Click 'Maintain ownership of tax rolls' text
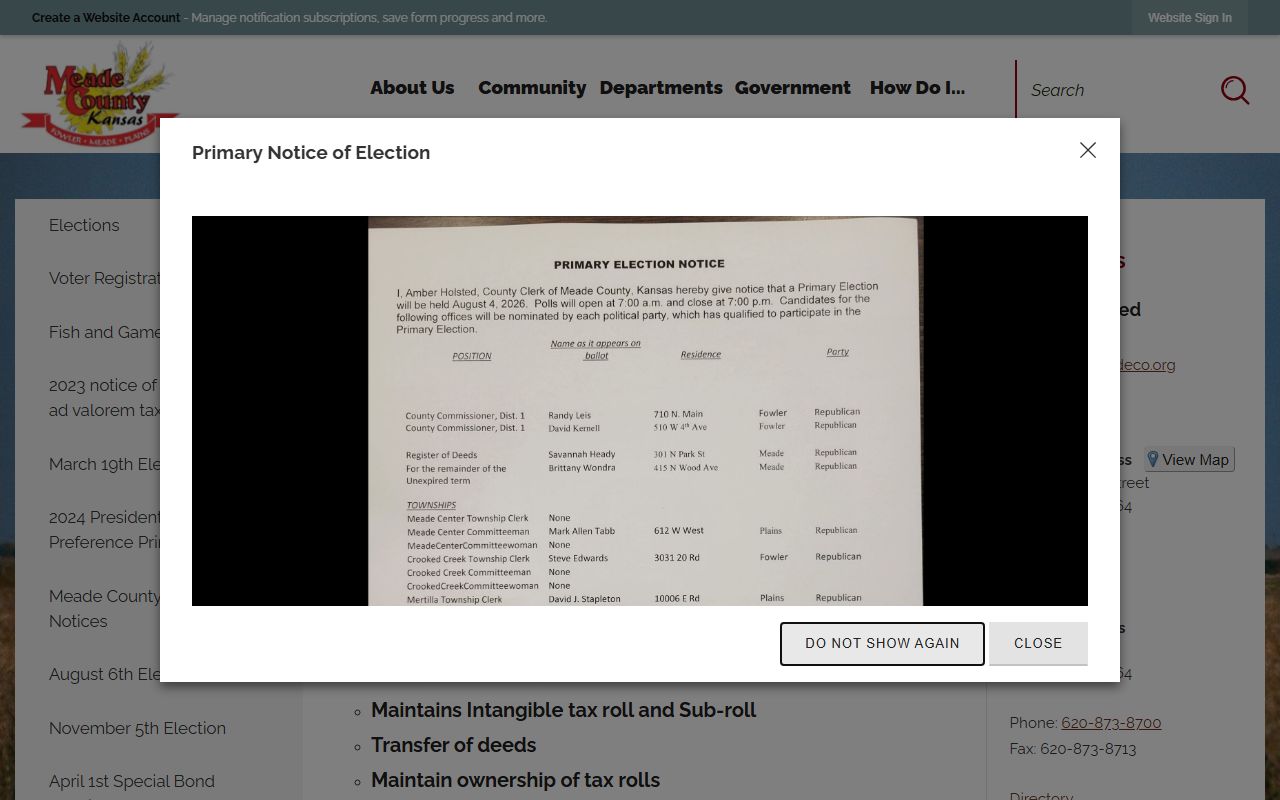Viewport: 1280px width, 800px height. click(515, 780)
